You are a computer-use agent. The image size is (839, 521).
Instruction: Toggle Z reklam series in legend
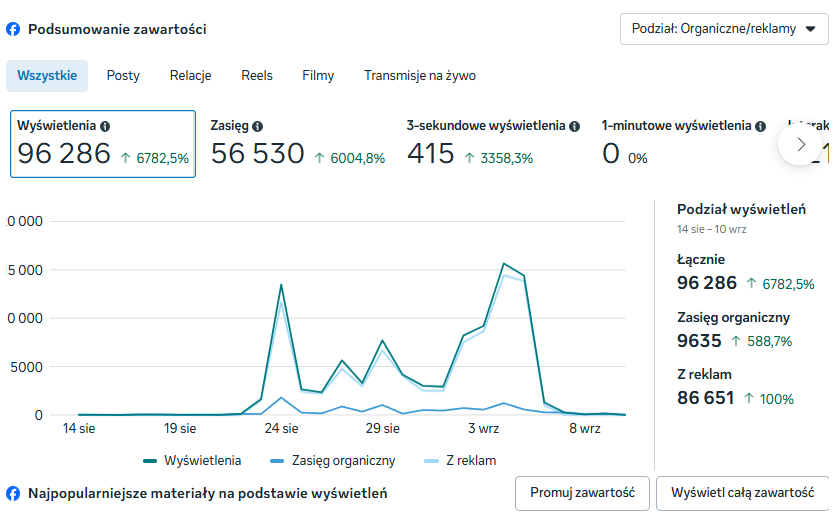(460, 461)
